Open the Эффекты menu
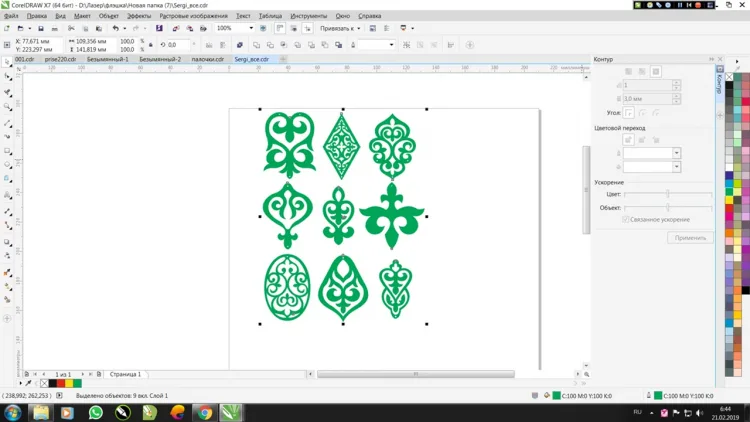Image resolution: width=750 pixels, height=422 pixels. point(139,16)
